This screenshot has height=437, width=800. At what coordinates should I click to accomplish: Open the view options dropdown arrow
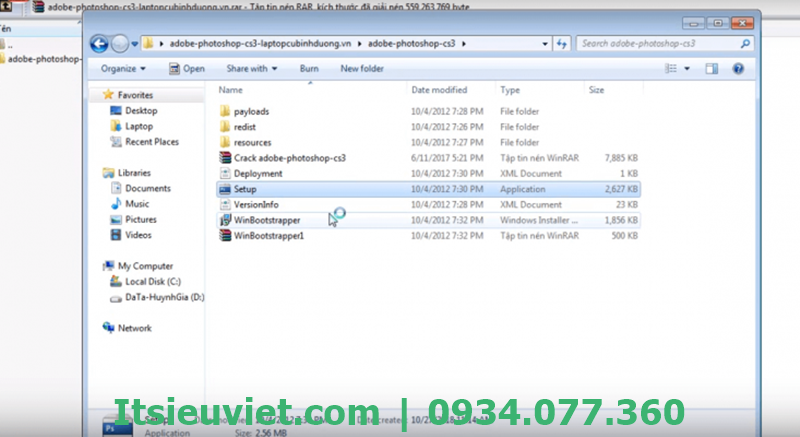[x=687, y=68]
